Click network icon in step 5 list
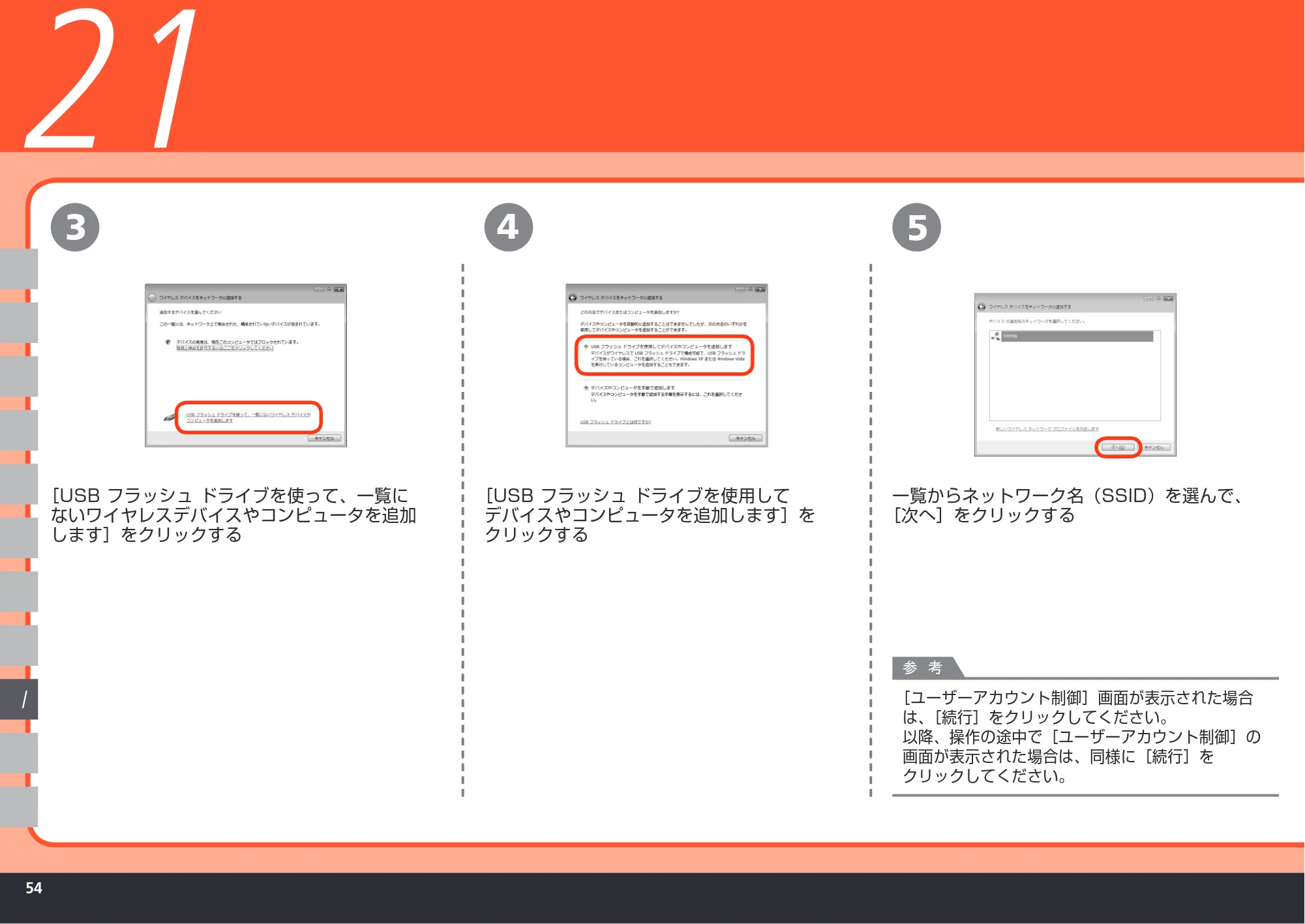This screenshot has height=924, width=1305. 995,336
